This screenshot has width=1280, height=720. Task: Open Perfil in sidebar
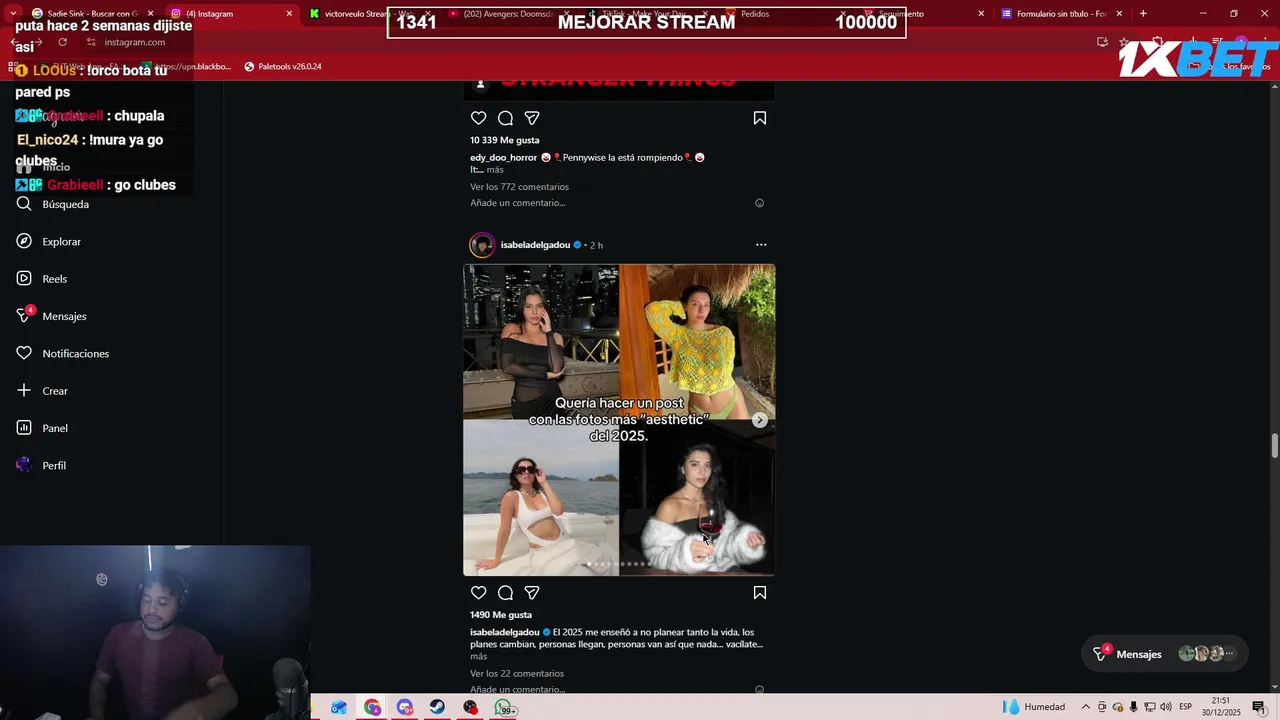pos(41,465)
